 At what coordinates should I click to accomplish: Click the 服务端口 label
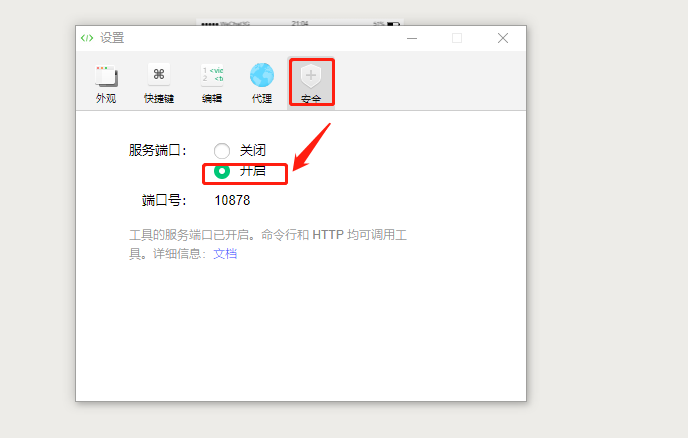click(158, 150)
